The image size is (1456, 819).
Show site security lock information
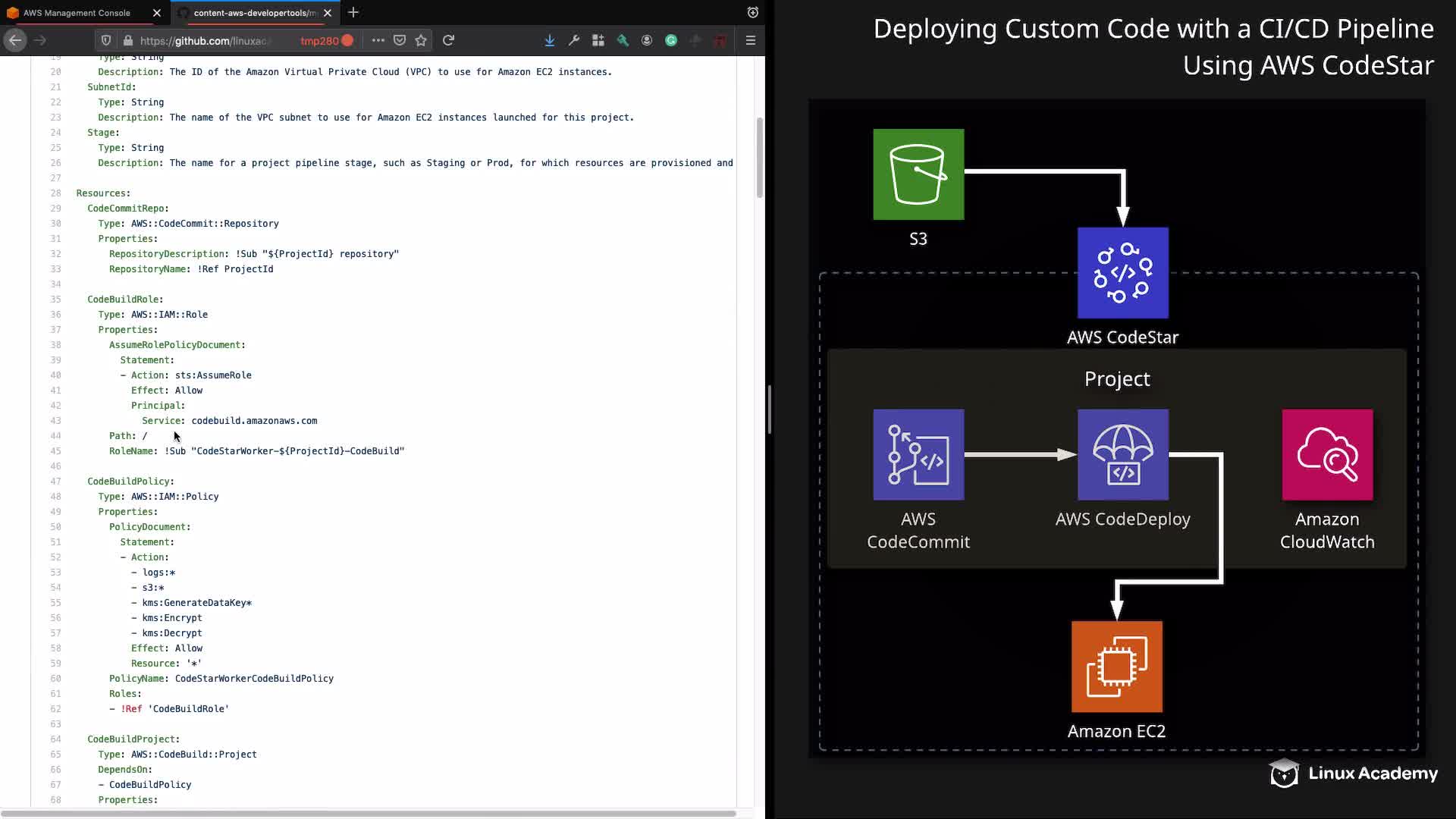pyautogui.click(x=127, y=40)
